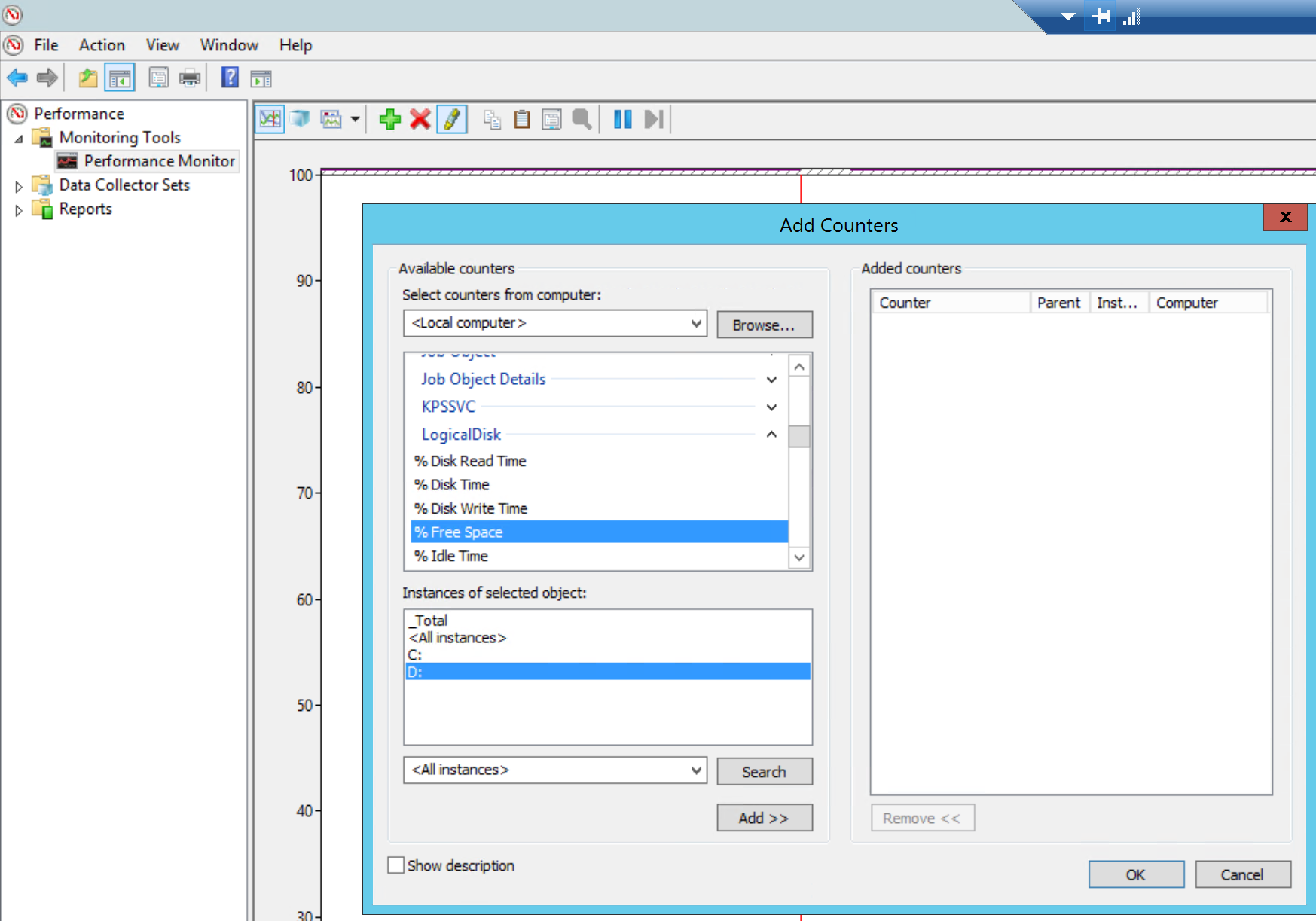
Task: Open the Action menu
Action: tap(102, 45)
